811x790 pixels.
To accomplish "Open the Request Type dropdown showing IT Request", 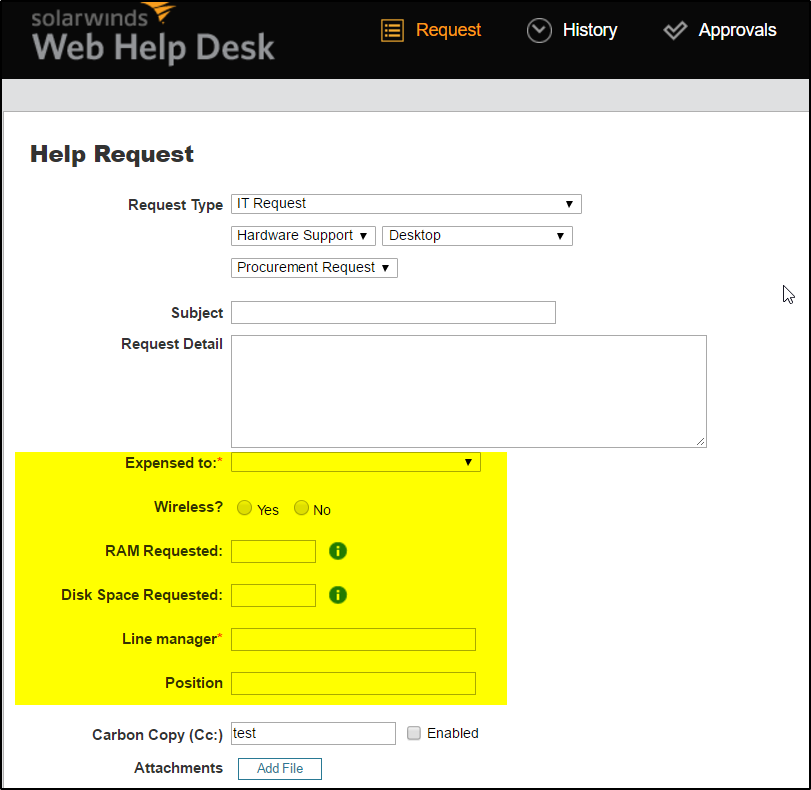I will pos(405,203).
